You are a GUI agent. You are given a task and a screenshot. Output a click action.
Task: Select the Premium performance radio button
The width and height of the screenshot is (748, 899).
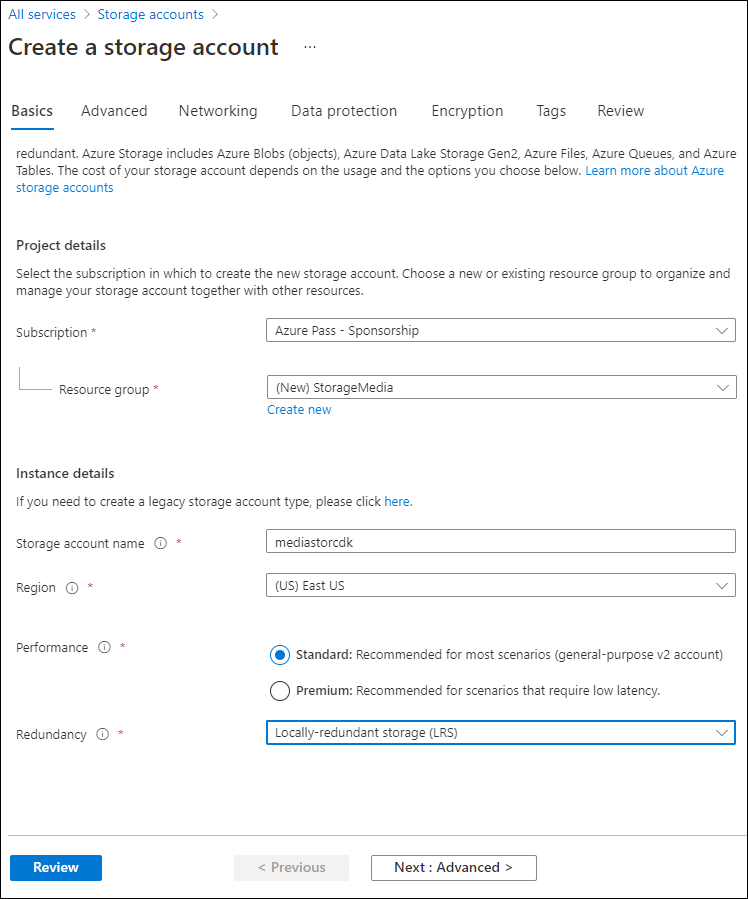point(280,690)
